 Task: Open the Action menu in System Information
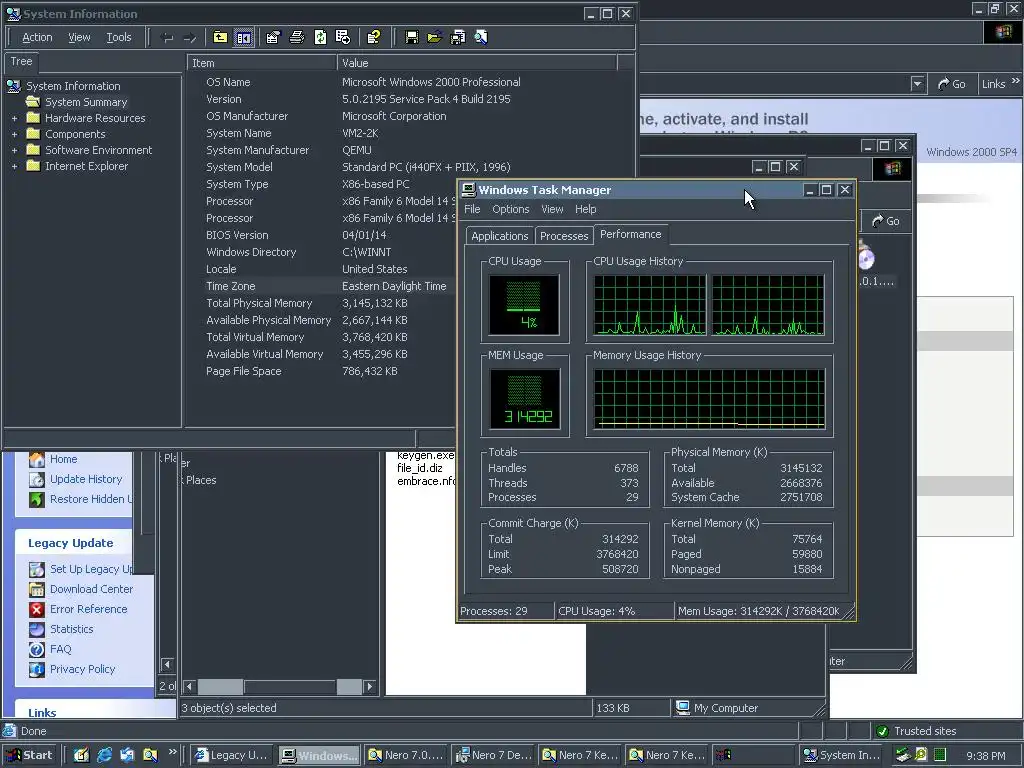click(37, 38)
